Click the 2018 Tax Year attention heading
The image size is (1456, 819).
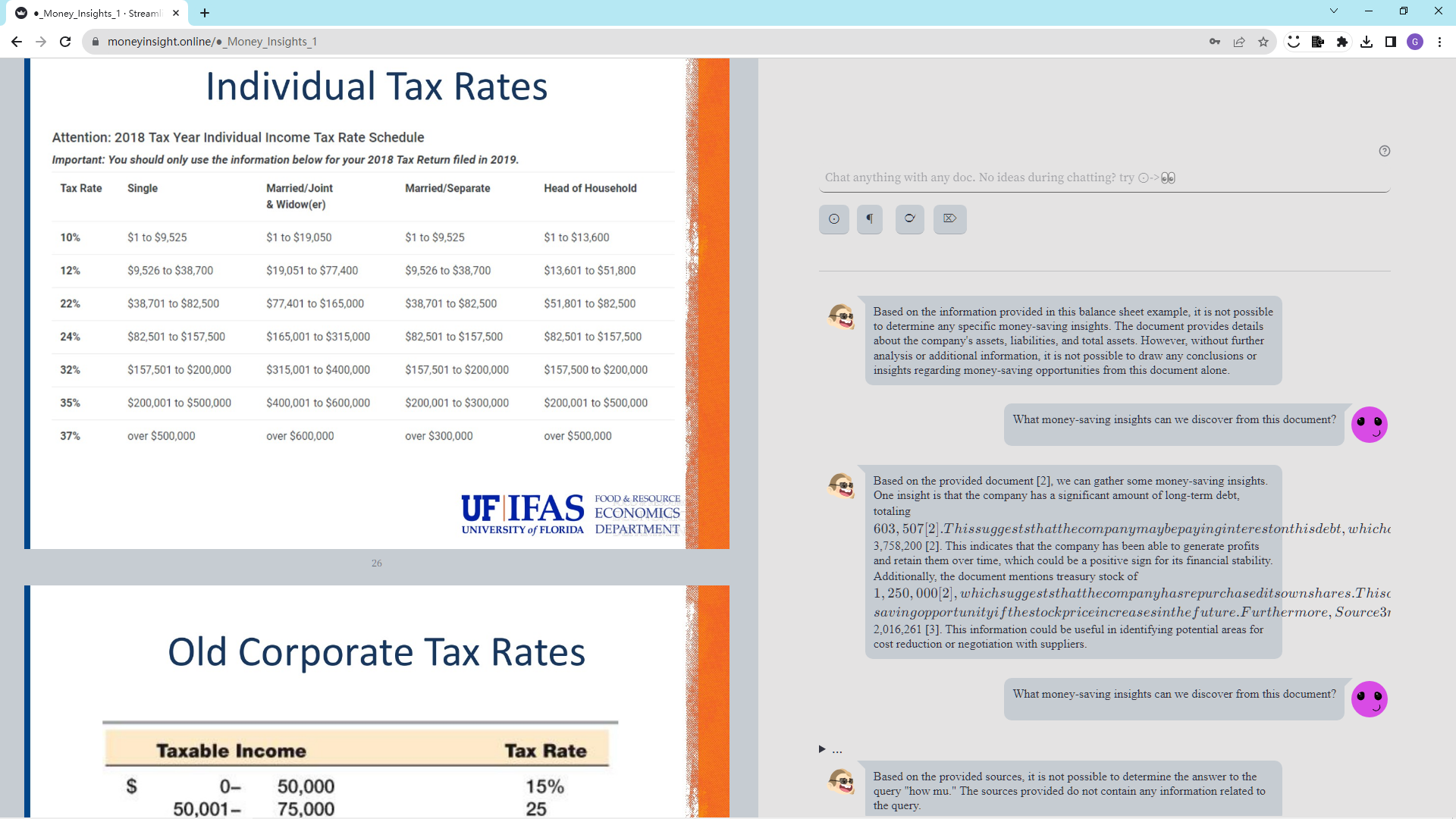pyautogui.click(x=237, y=137)
